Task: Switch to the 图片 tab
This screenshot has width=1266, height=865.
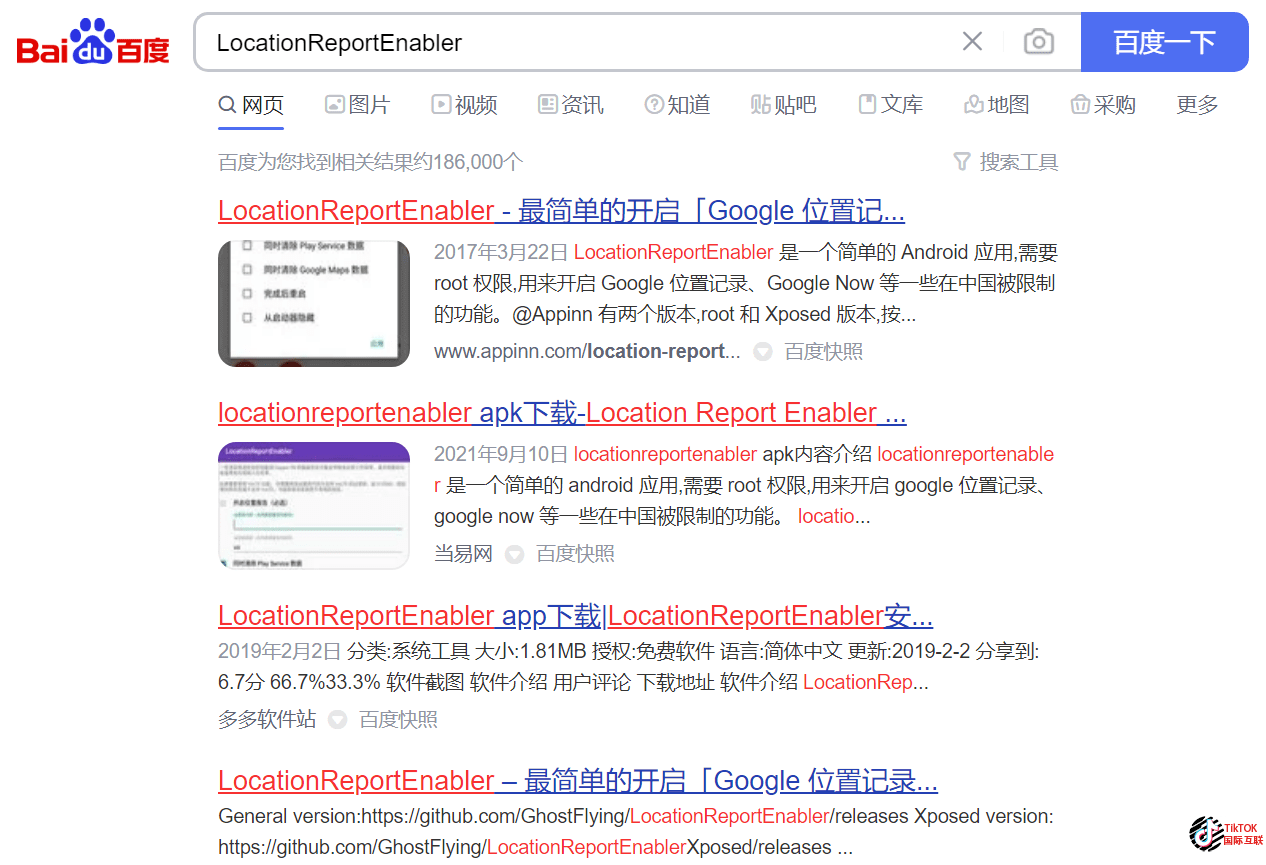Action: pos(357,105)
